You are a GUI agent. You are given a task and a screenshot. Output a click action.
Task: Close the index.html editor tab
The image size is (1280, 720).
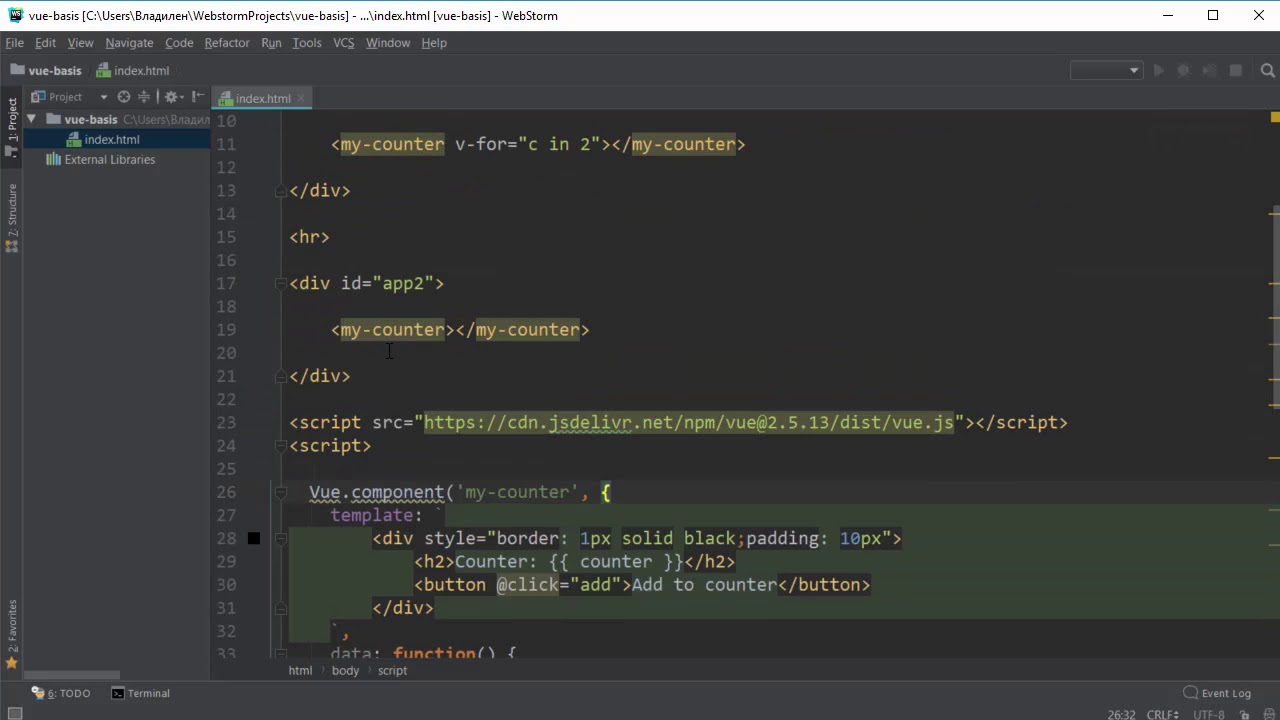tap(301, 98)
